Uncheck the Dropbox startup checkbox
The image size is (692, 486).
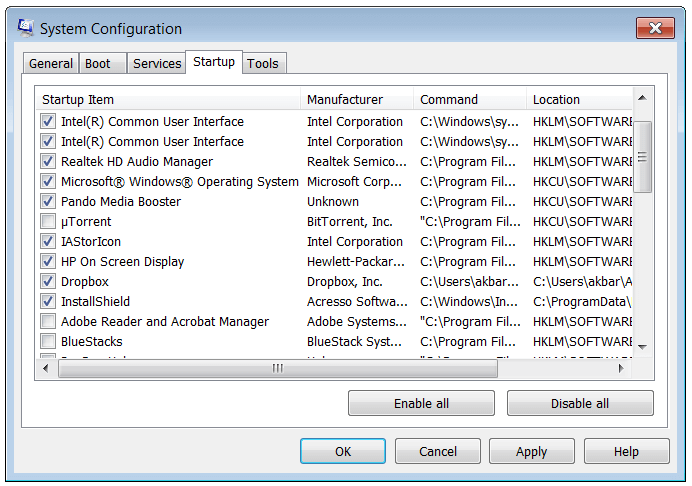tap(48, 282)
